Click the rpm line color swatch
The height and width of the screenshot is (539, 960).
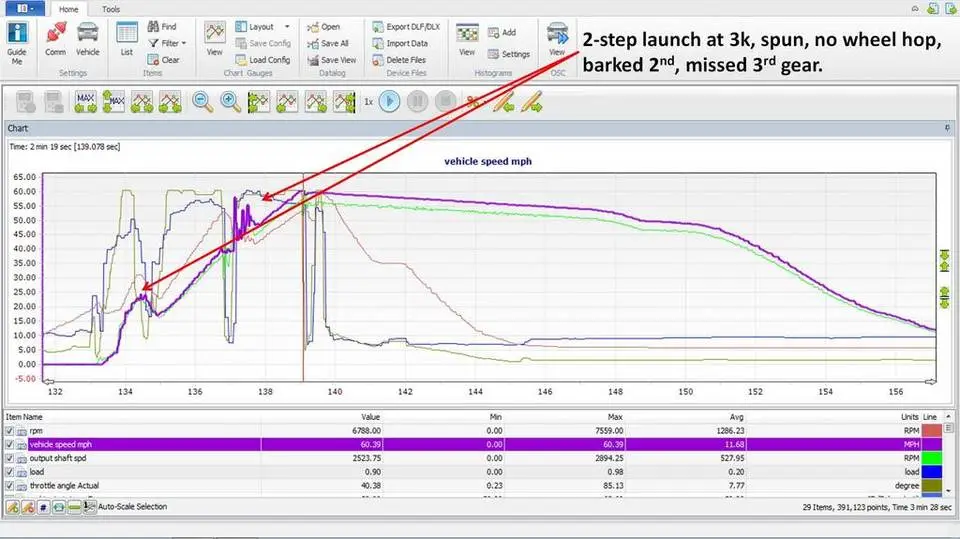(931, 431)
